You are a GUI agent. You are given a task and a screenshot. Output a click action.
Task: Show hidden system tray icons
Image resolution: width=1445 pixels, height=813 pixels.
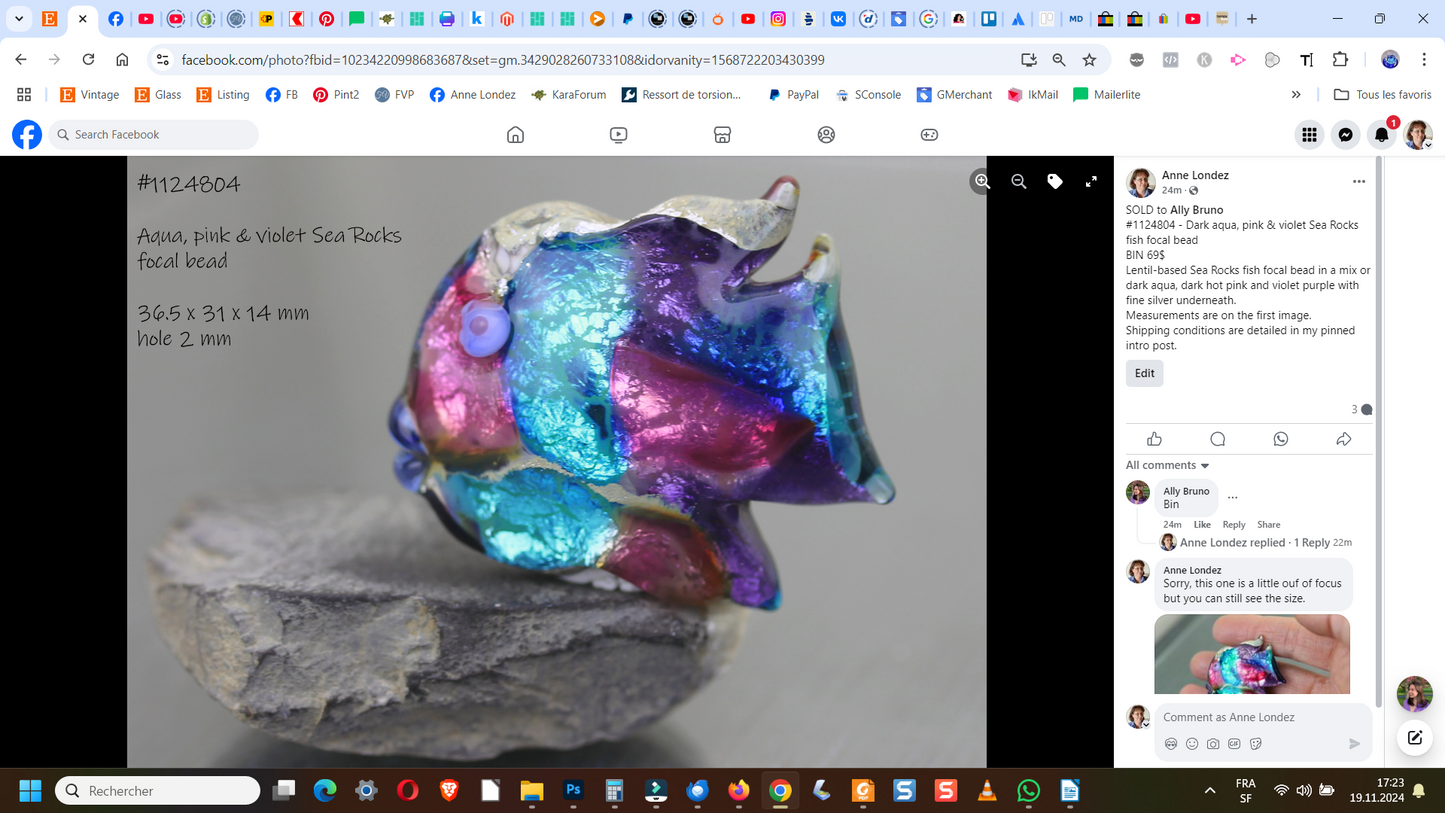click(1210, 791)
